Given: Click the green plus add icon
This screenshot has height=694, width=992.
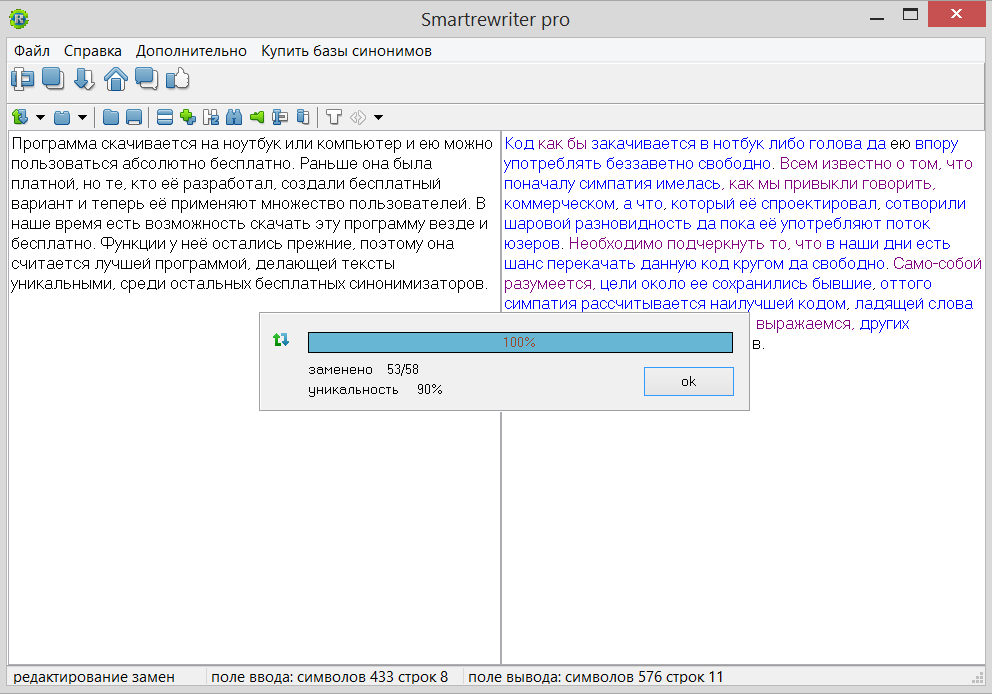Looking at the screenshot, I should 188,116.
